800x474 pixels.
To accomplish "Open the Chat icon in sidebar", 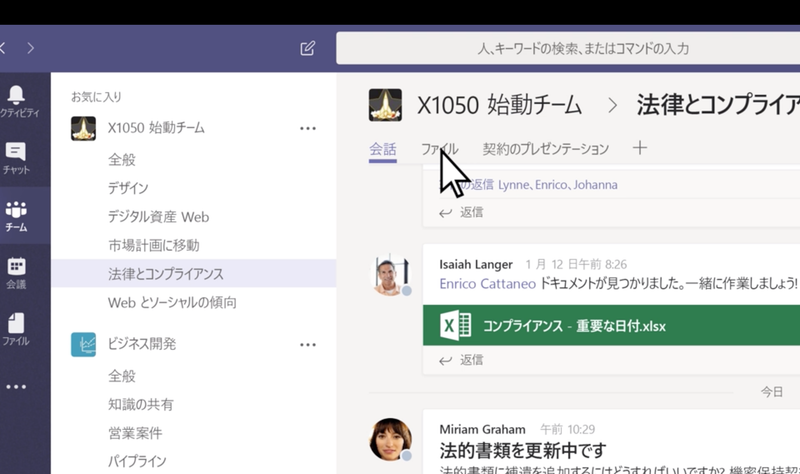I will click(x=16, y=156).
